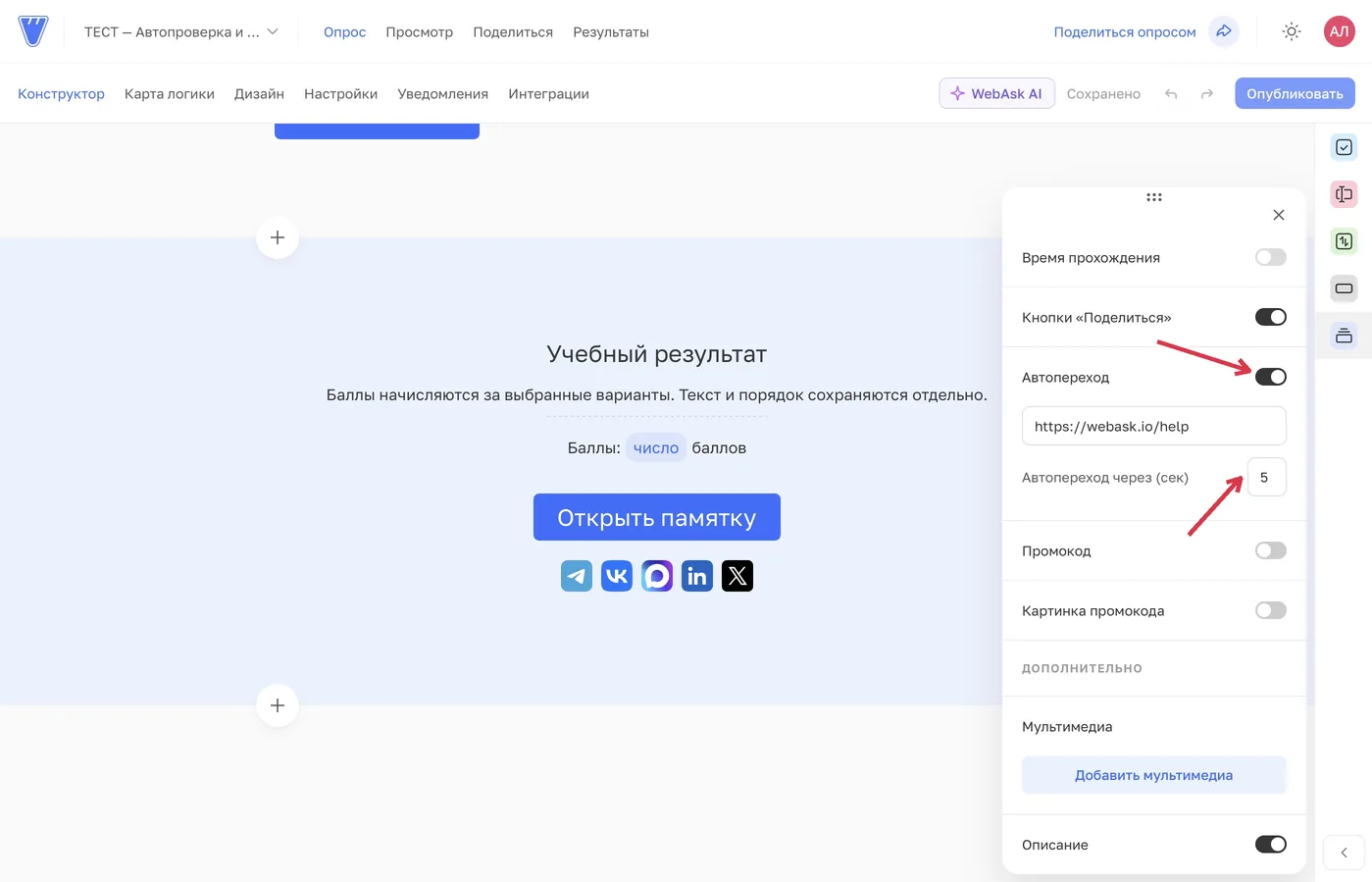Select the stacked layers sidebar icon
Image resolution: width=1372 pixels, height=882 pixels.
[1344, 336]
